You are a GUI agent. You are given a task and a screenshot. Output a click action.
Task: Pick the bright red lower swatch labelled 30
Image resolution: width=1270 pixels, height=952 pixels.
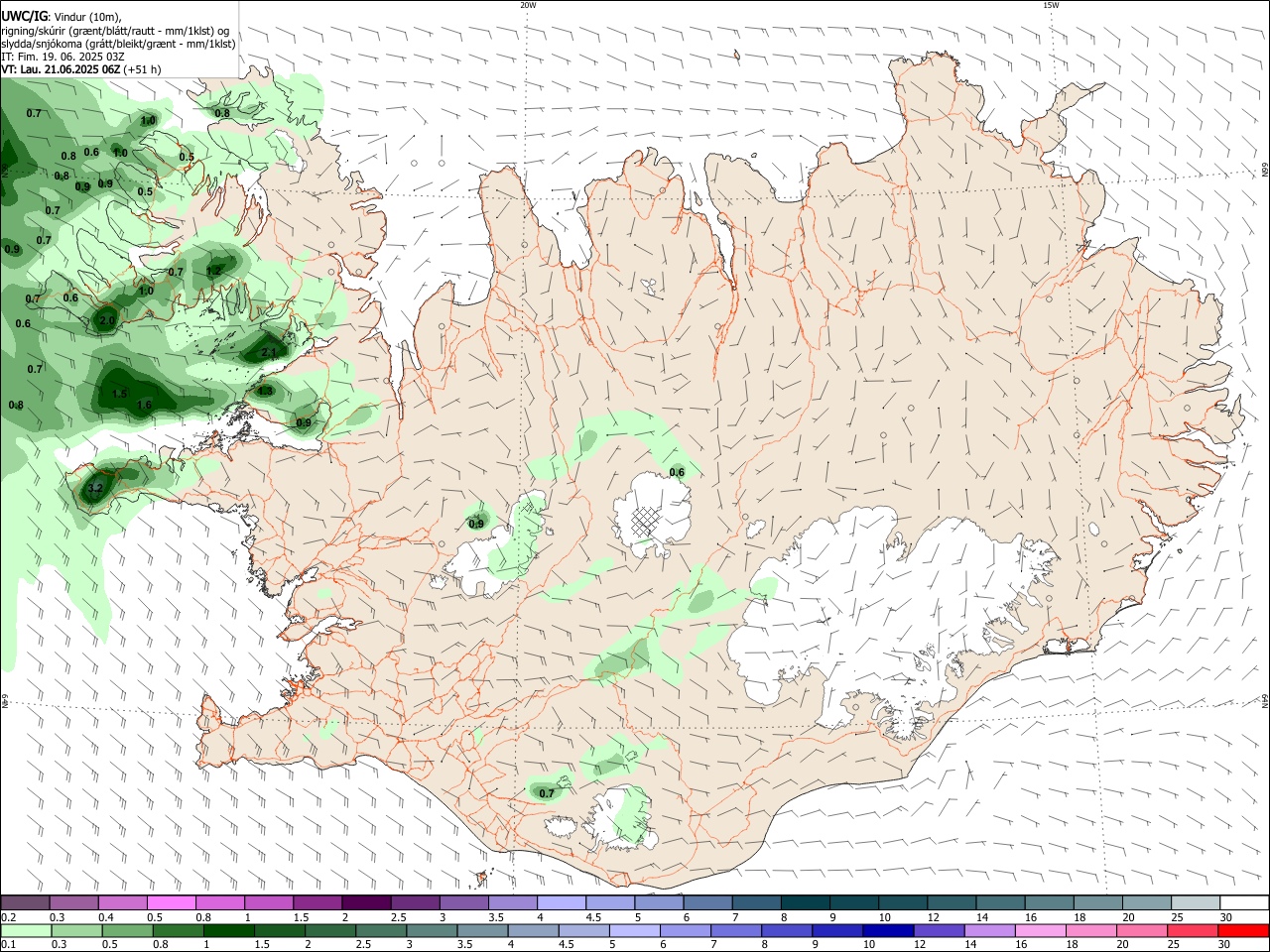[x=1242, y=930]
